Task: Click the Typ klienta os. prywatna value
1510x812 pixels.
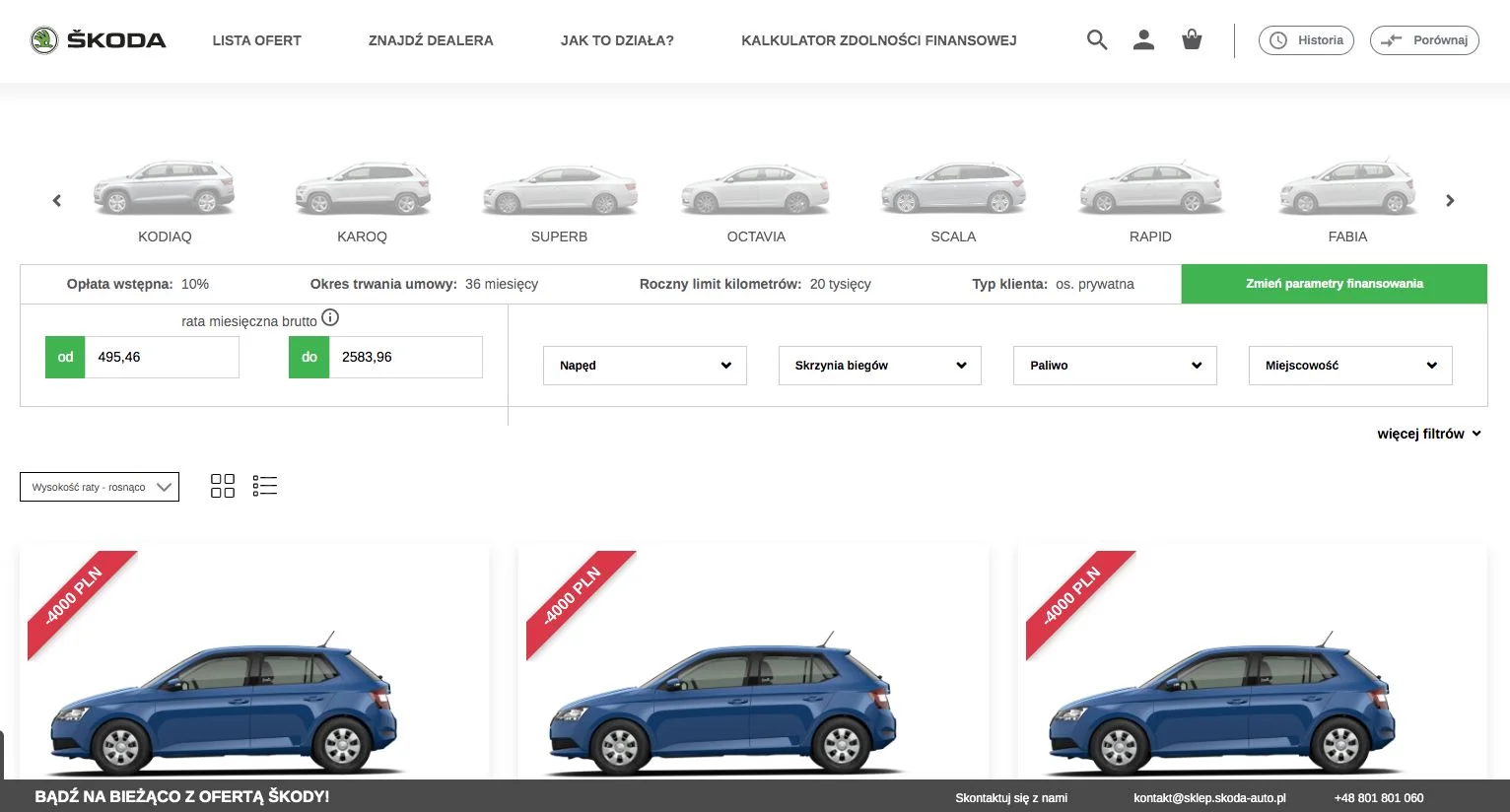Action: point(1095,284)
